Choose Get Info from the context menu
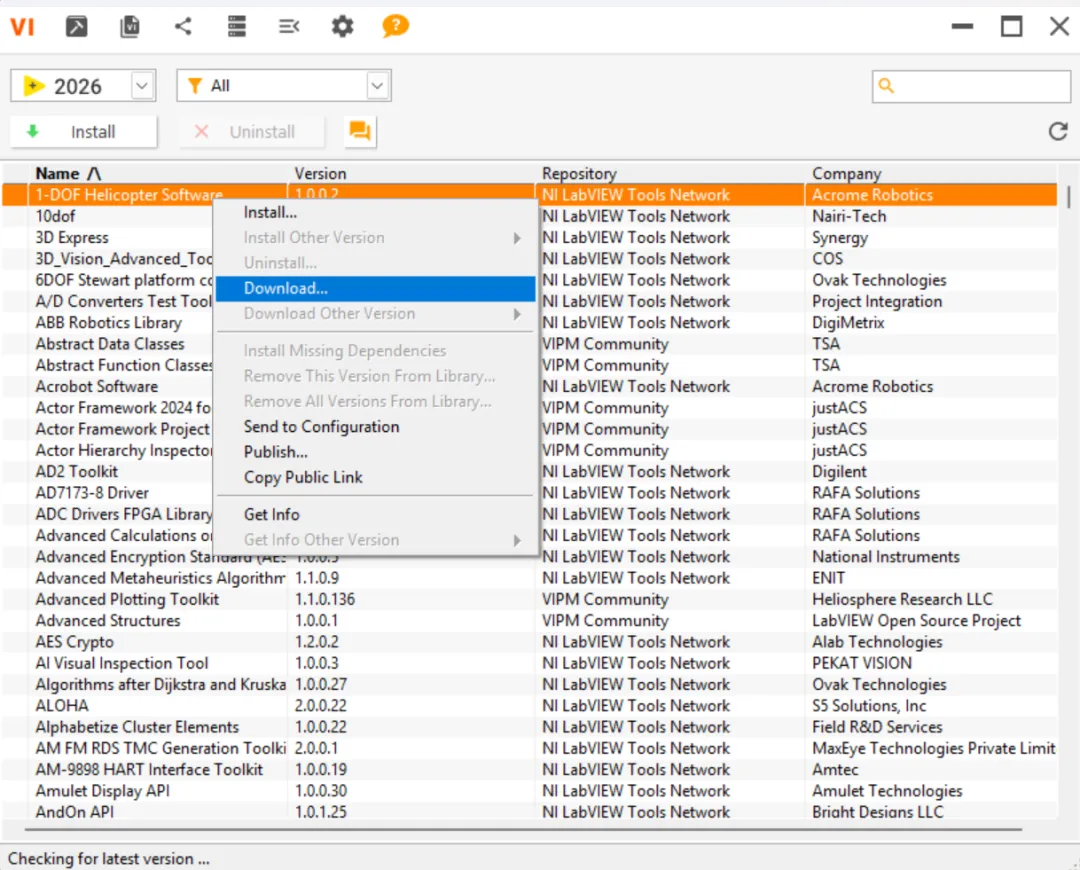Viewport: 1080px width, 870px height. [272, 514]
